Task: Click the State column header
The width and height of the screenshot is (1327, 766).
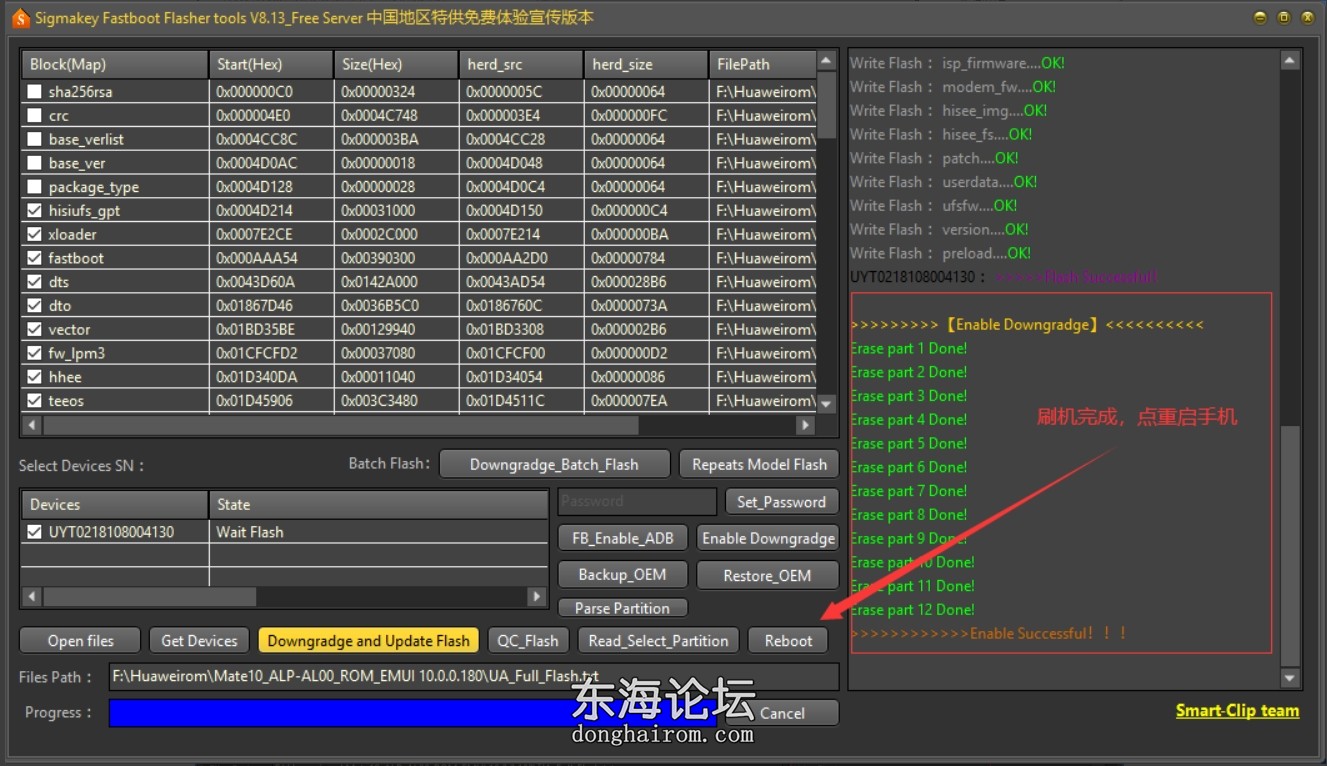Action: pyautogui.click(x=379, y=504)
